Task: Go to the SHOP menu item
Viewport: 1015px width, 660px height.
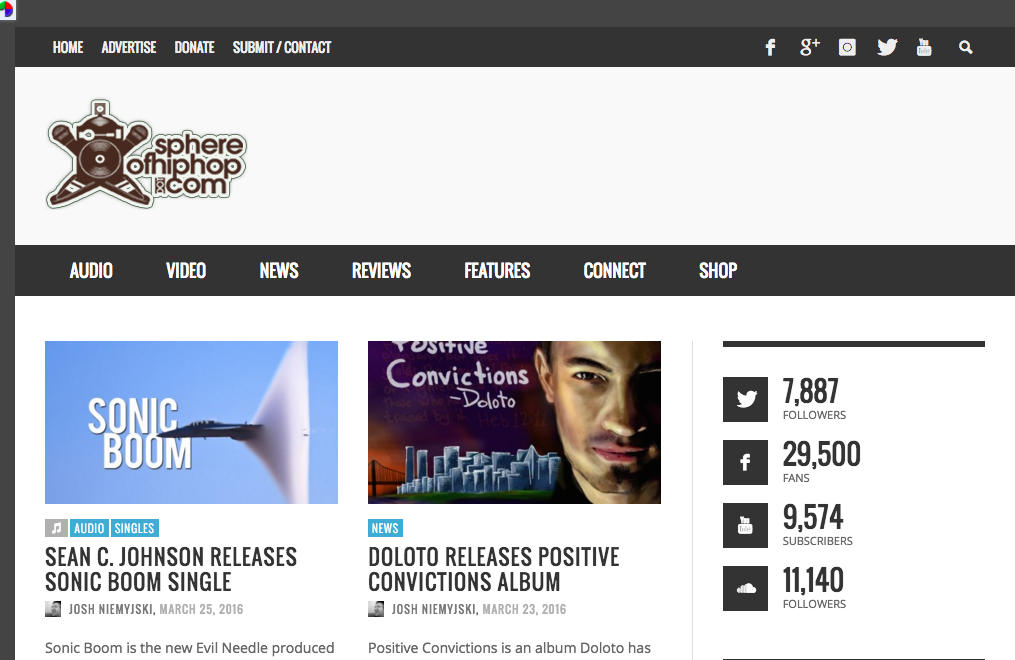Action: [718, 270]
